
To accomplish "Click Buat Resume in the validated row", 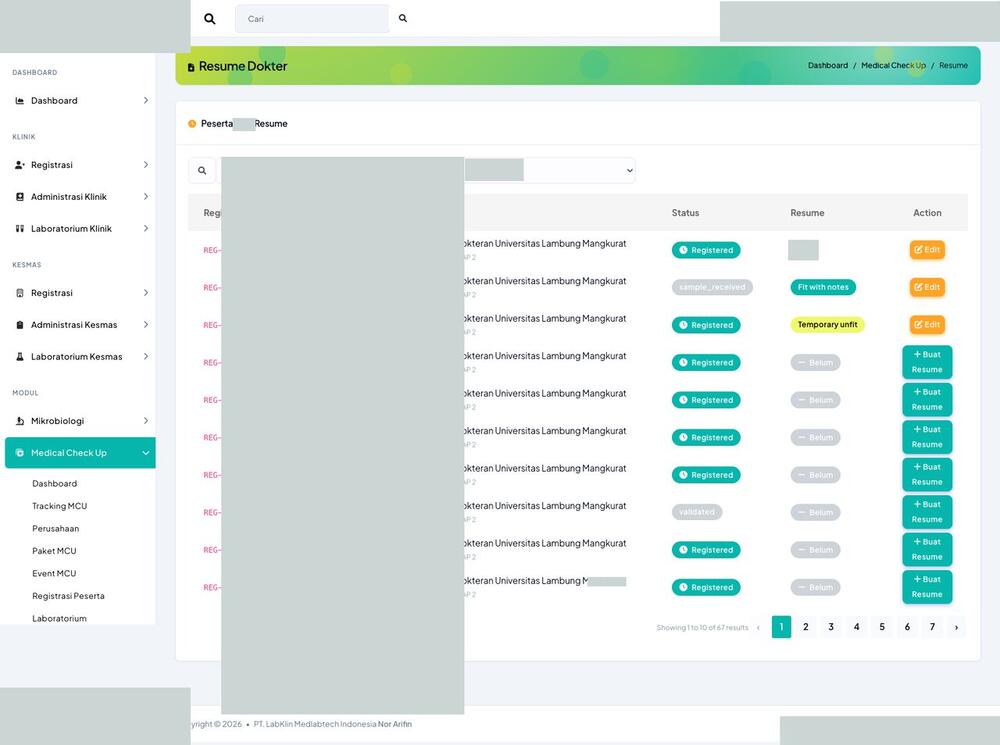I will [927, 512].
